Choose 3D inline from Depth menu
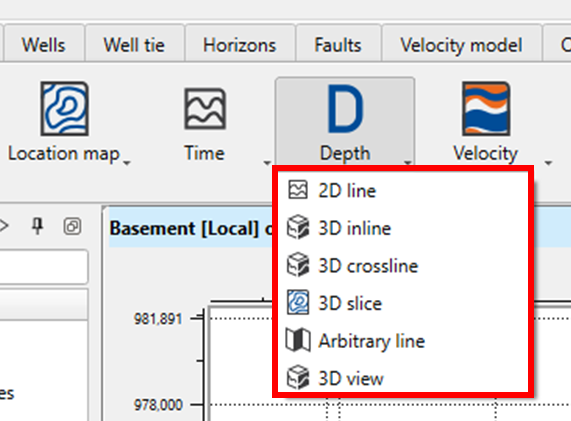 coord(354,228)
